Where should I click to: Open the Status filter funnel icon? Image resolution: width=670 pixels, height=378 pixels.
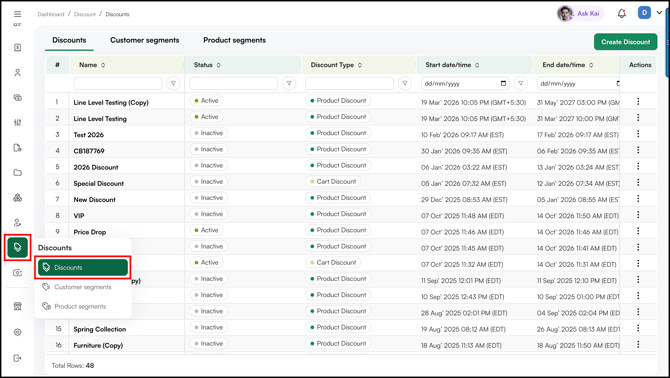point(289,83)
